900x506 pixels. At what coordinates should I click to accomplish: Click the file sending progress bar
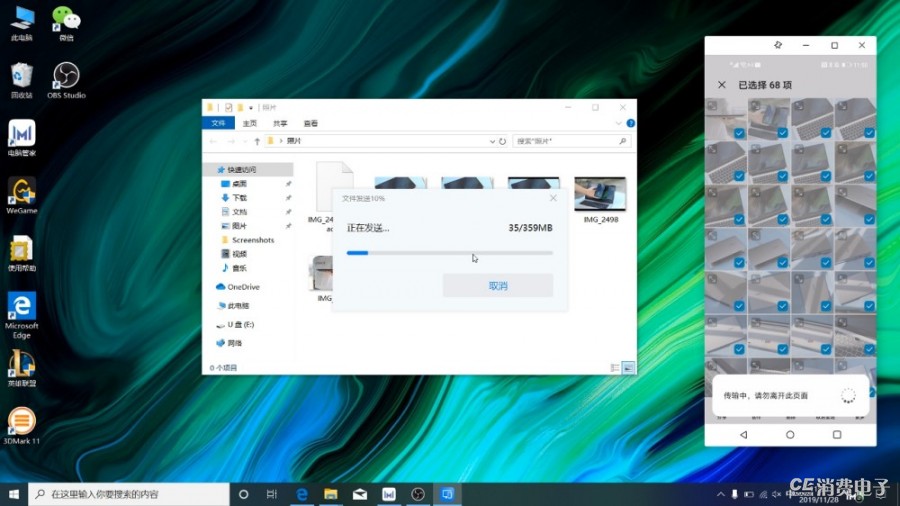coord(449,253)
